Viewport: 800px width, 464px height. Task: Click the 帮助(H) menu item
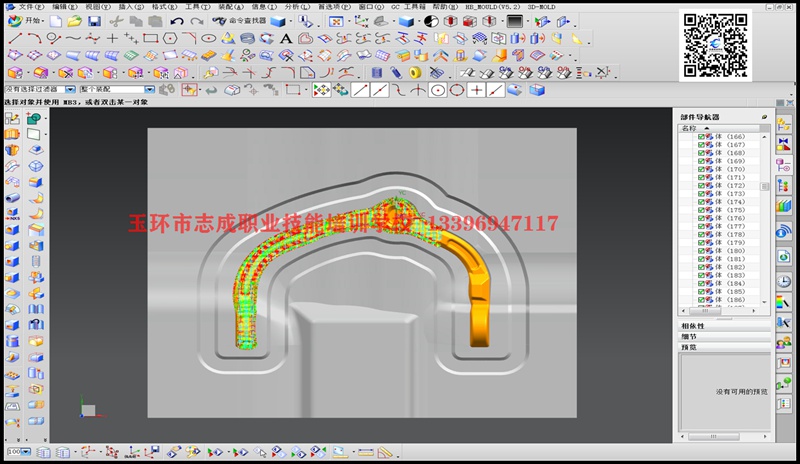click(445, 7)
